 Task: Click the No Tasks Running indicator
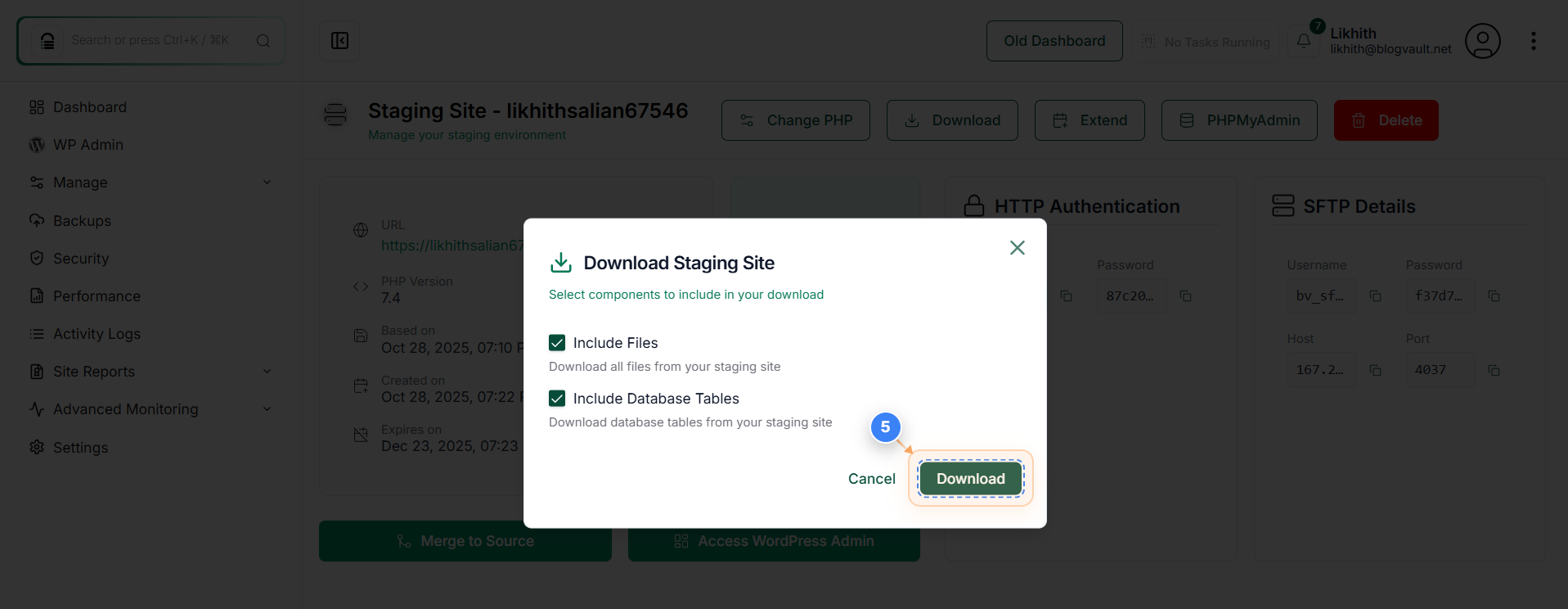[x=1205, y=42]
